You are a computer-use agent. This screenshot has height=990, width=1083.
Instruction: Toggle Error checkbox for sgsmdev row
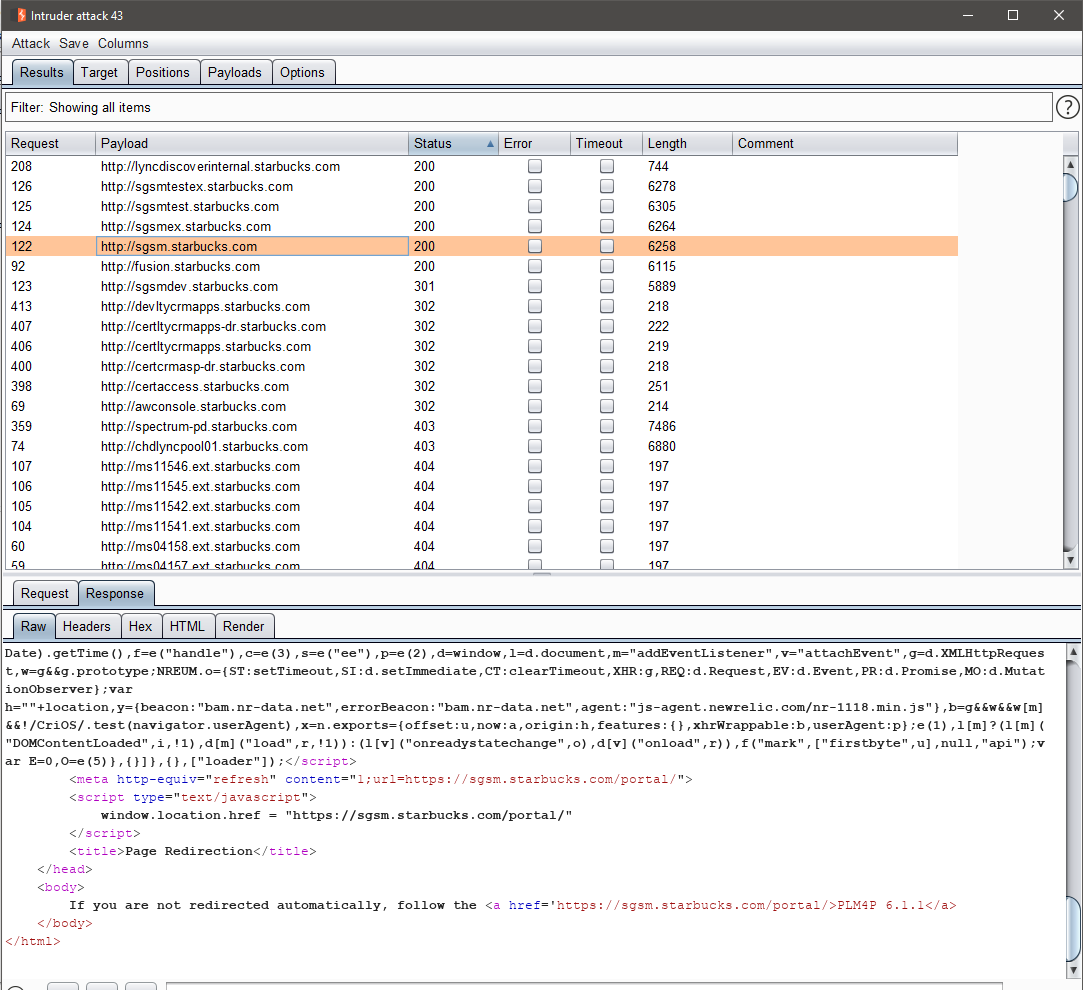[535, 287]
